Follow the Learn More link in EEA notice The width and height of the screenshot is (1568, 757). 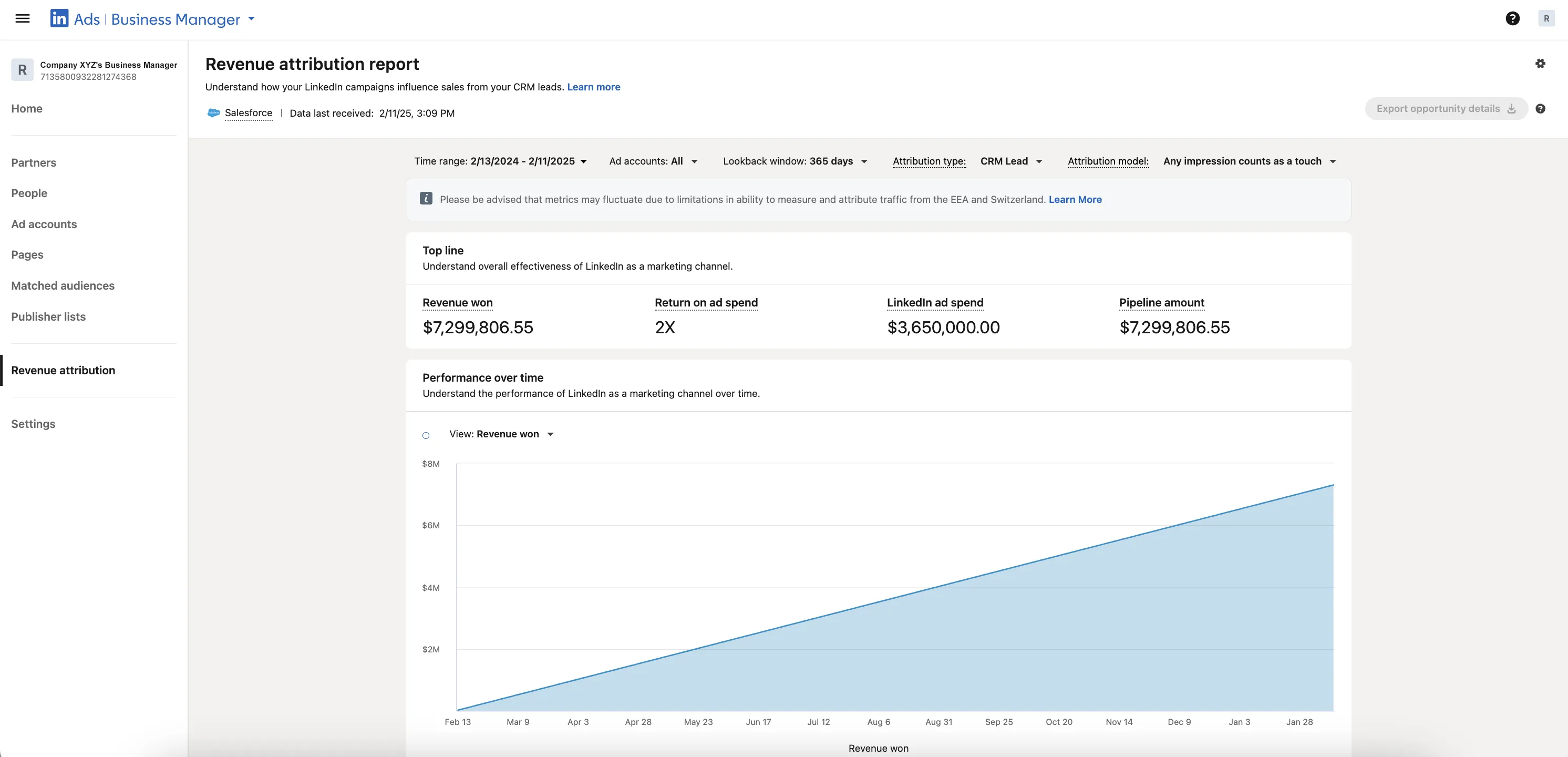tap(1075, 200)
